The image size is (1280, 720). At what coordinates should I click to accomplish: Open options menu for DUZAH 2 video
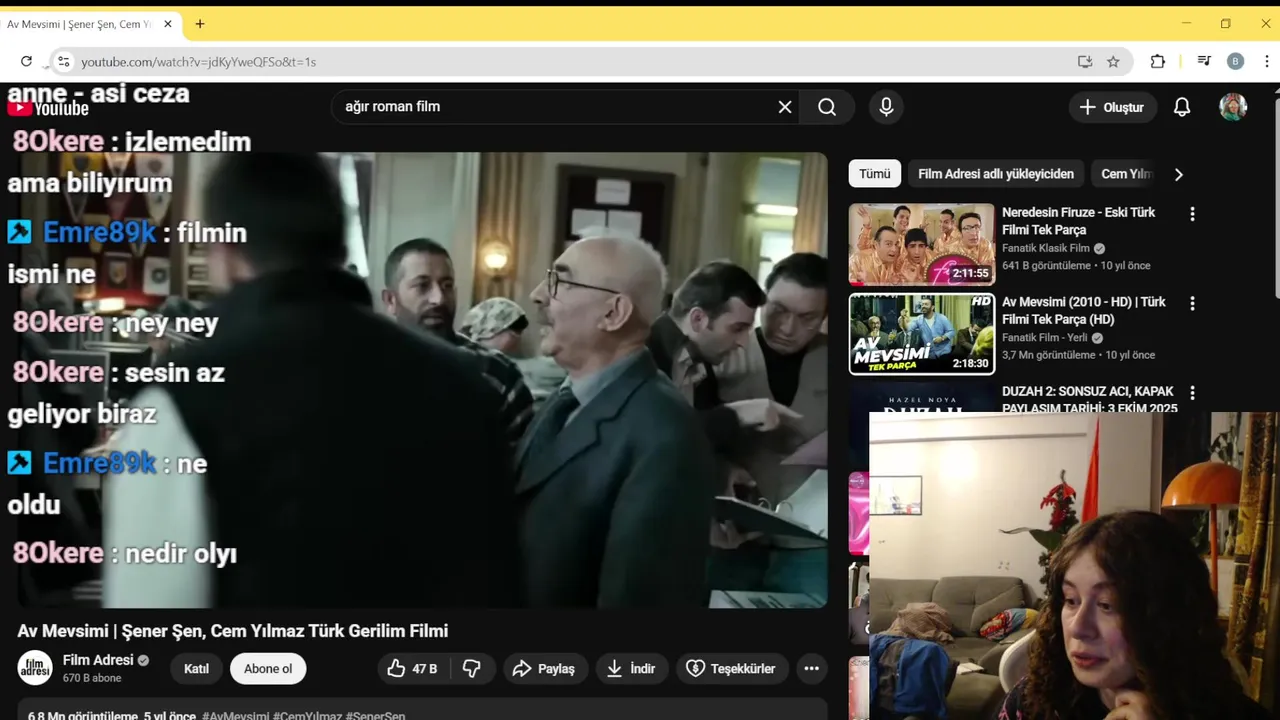1191,393
